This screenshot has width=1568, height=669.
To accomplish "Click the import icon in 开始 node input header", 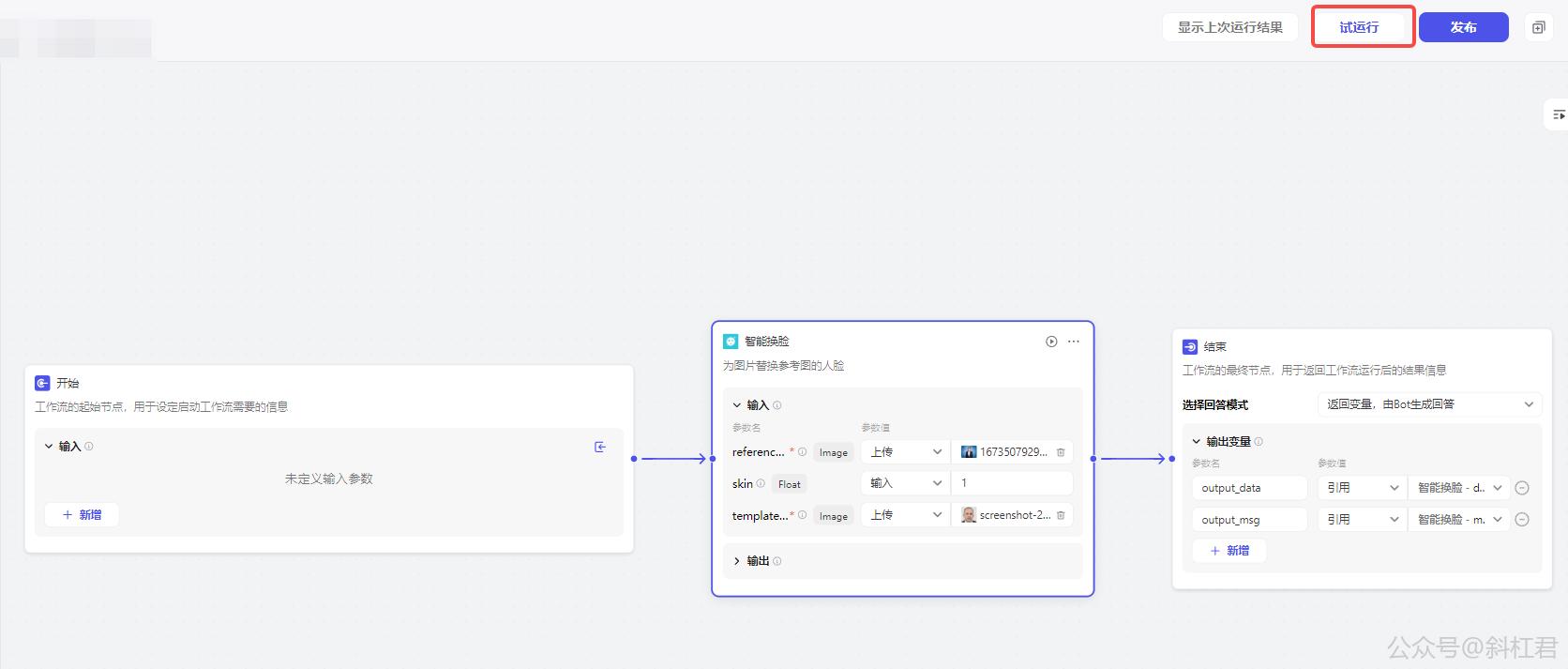I will tap(600, 447).
